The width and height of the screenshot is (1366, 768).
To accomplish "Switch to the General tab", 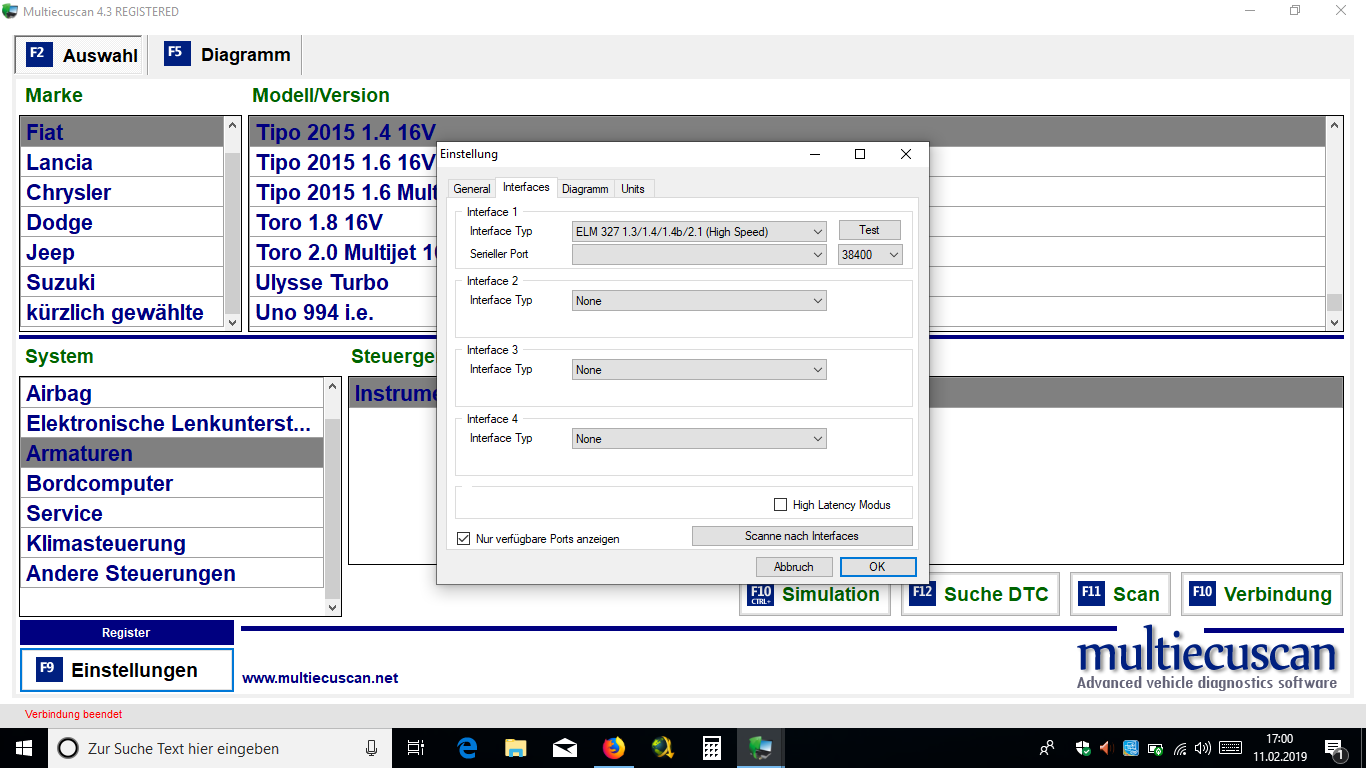I will click(x=472, y=188).
